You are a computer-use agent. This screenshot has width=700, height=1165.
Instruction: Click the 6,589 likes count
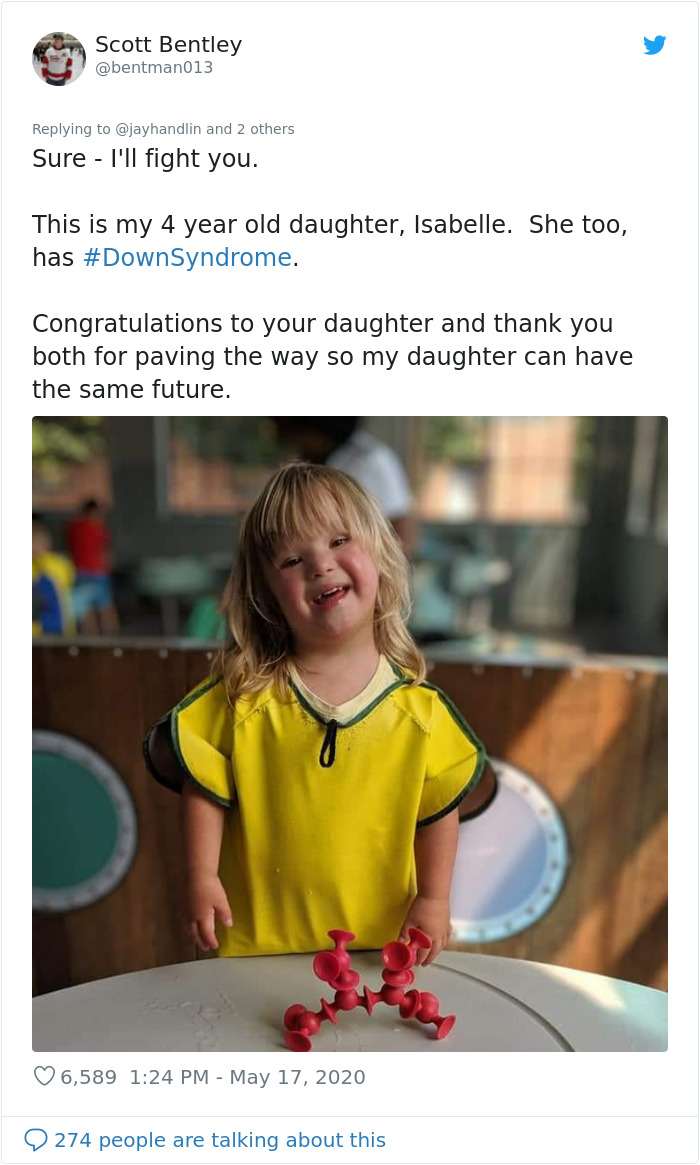89,1077
